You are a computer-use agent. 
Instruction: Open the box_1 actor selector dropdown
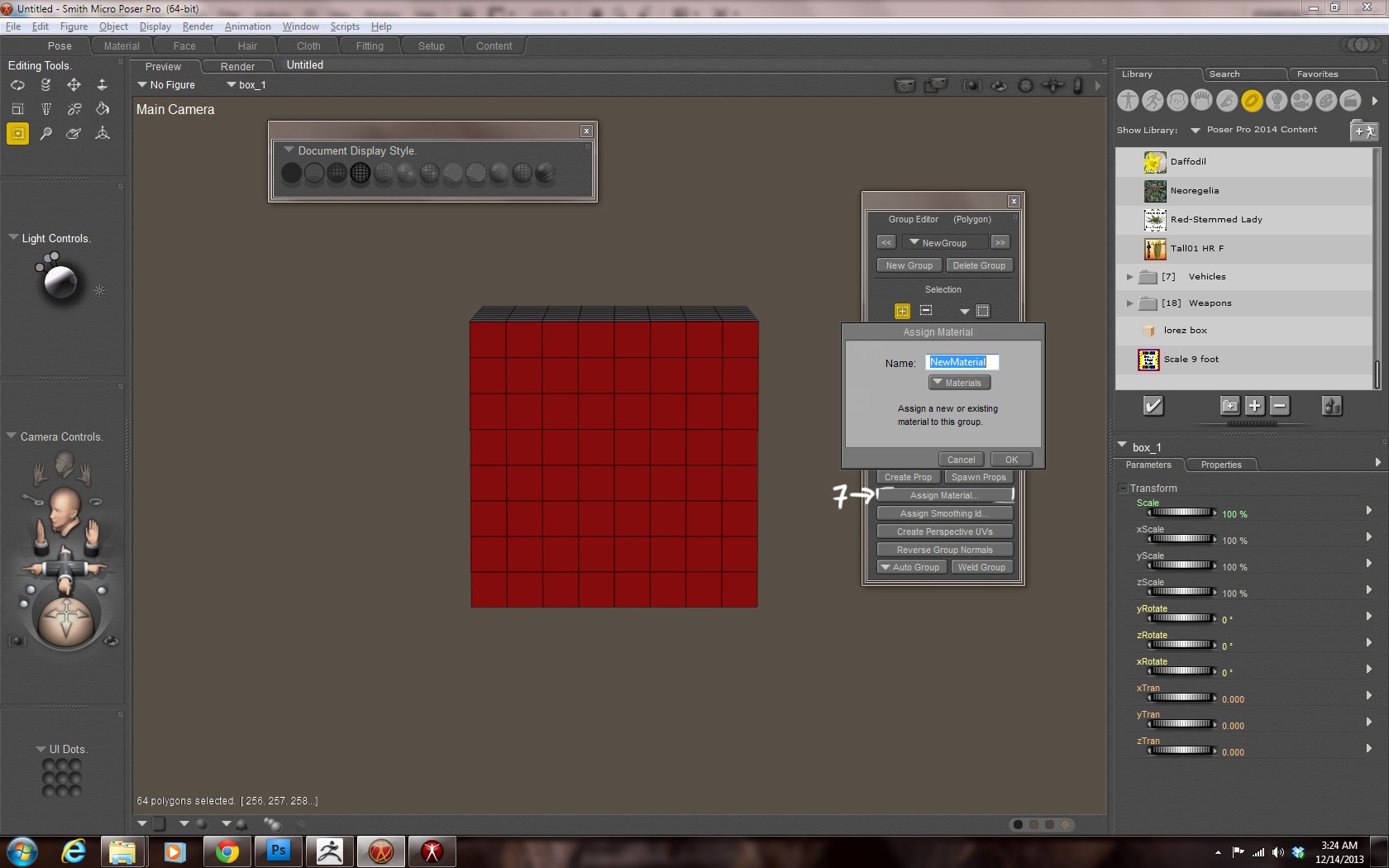(x=246, y=85)
